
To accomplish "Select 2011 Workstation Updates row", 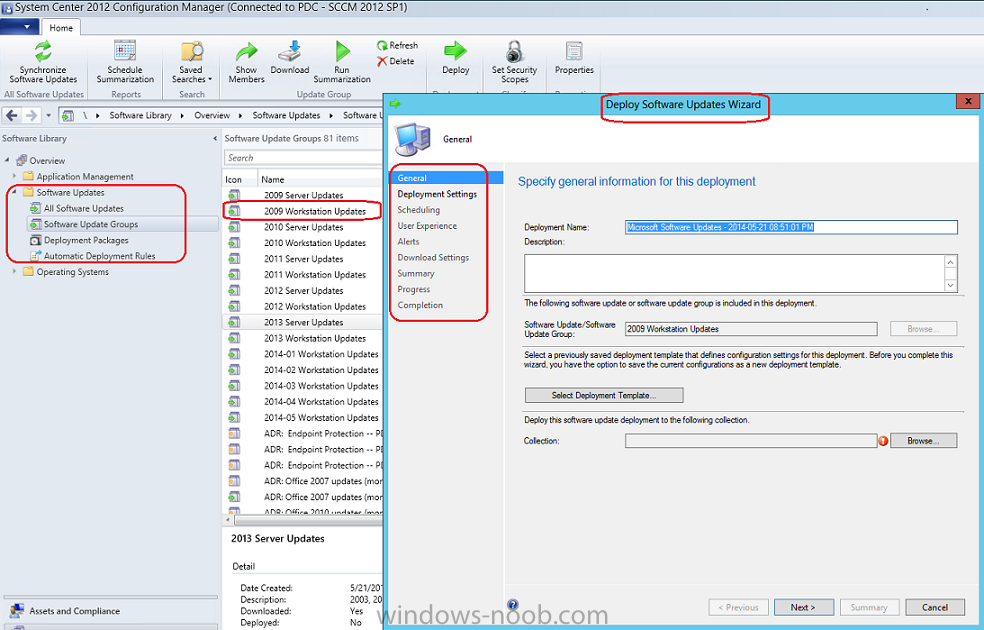I will tap(303, 275).
